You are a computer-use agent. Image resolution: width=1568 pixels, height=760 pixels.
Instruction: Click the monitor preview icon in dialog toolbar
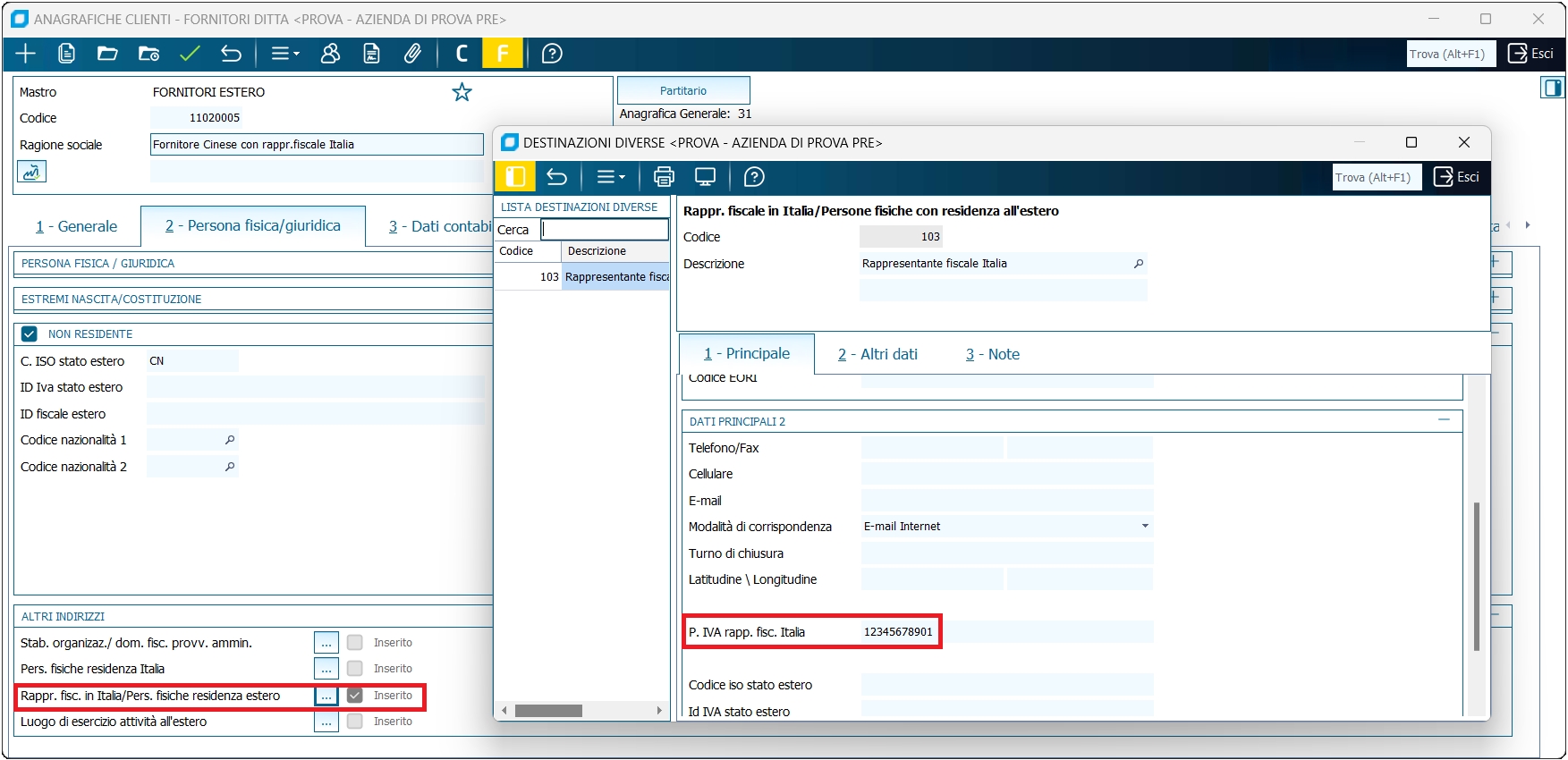[x=705, y=177]
